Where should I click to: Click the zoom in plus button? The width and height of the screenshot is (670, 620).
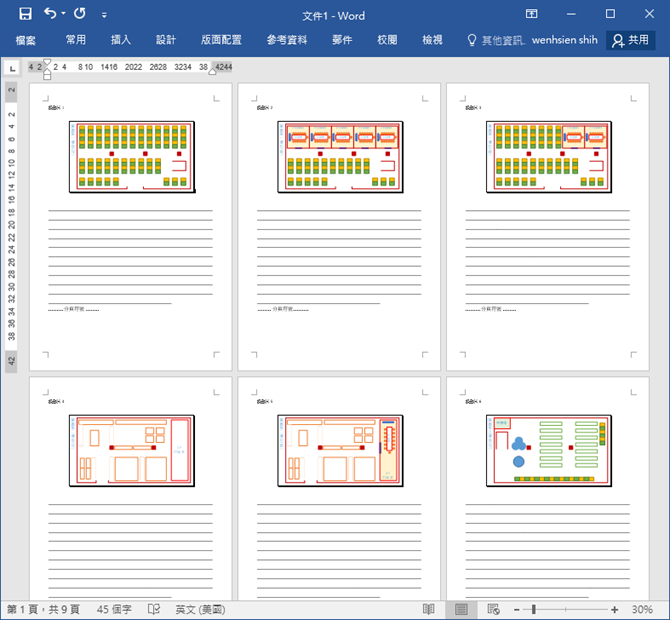coord(614,610)
